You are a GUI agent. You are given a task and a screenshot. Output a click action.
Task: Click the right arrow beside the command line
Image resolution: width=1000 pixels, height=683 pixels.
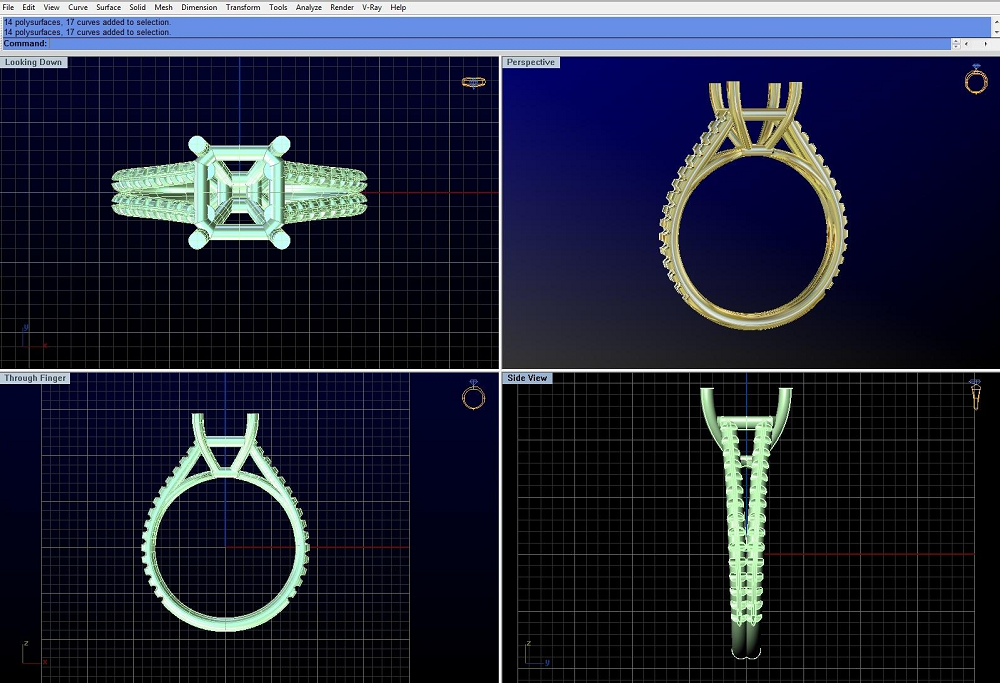coord(986,44)
